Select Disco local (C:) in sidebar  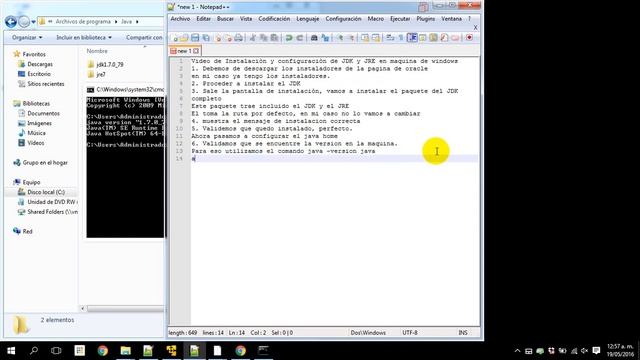click(x=41, y=192)
